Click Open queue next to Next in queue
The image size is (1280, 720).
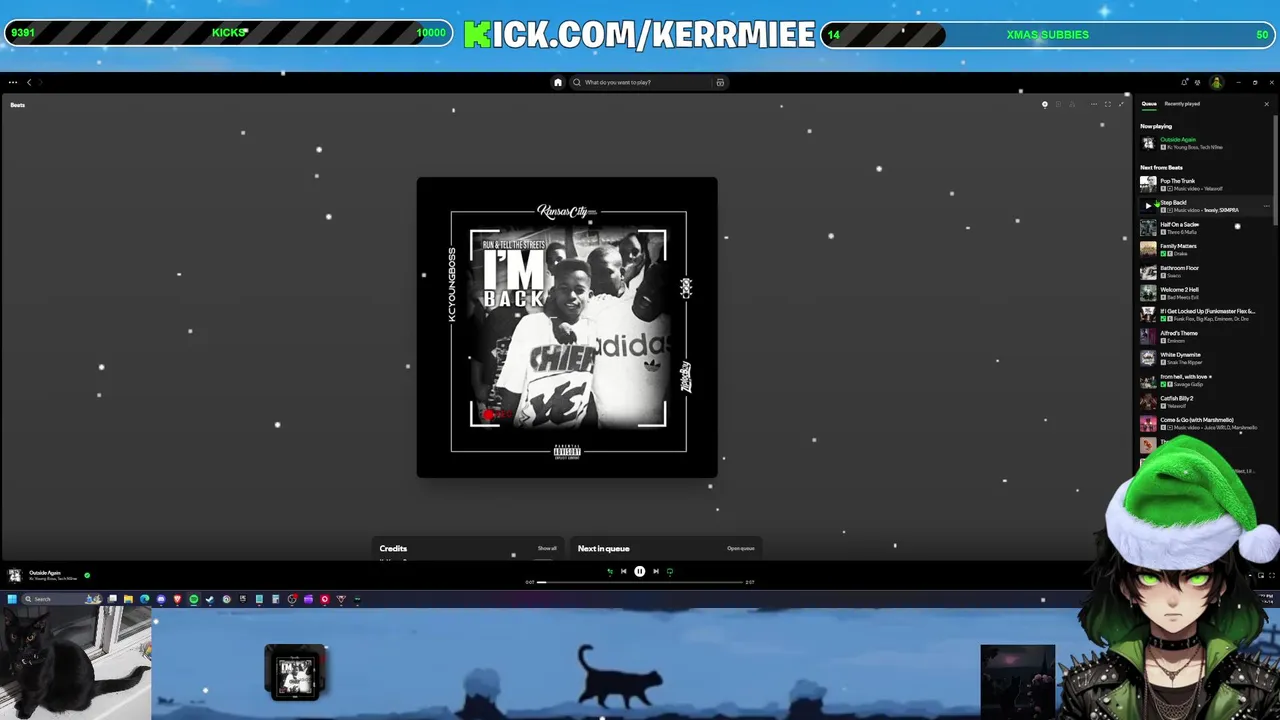tap(741, 548)
